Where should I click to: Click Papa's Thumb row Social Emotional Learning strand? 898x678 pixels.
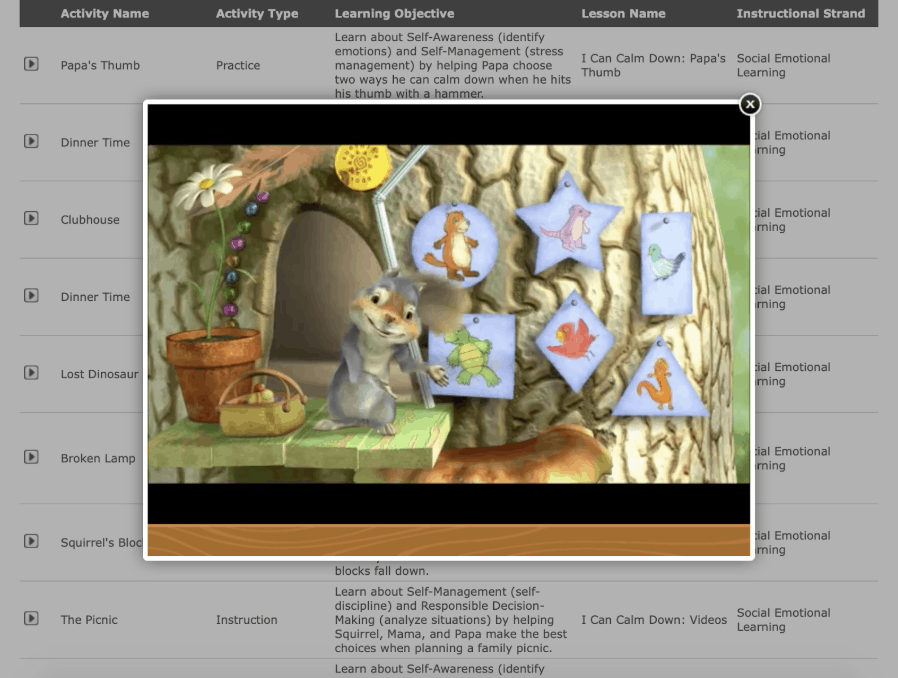tap(783, 65)
